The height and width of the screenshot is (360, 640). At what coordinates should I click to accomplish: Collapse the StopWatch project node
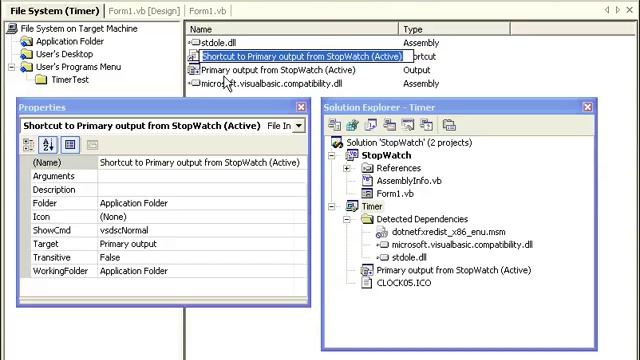point(331,155)
